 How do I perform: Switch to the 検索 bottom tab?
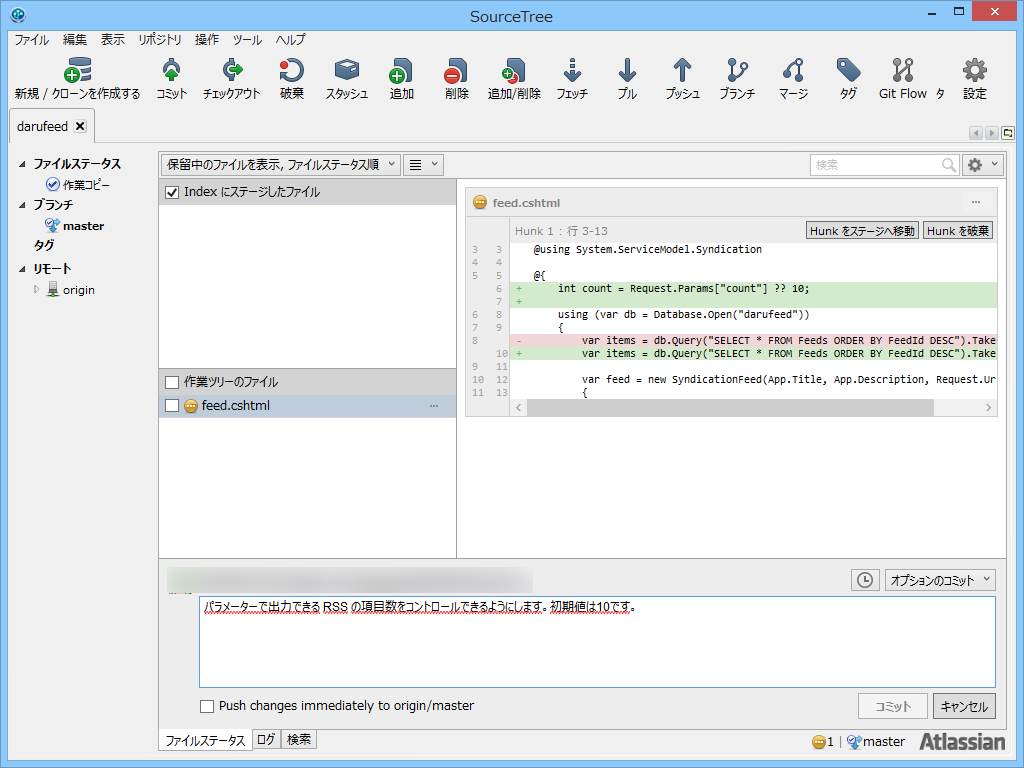click(298, 739)
